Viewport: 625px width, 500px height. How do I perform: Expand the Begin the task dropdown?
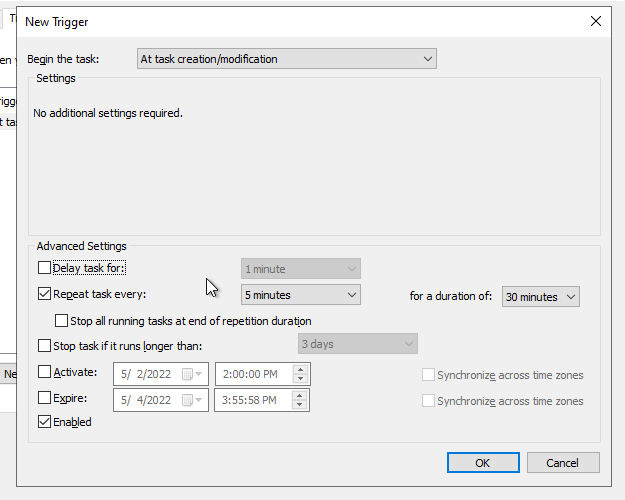point(286,59)
